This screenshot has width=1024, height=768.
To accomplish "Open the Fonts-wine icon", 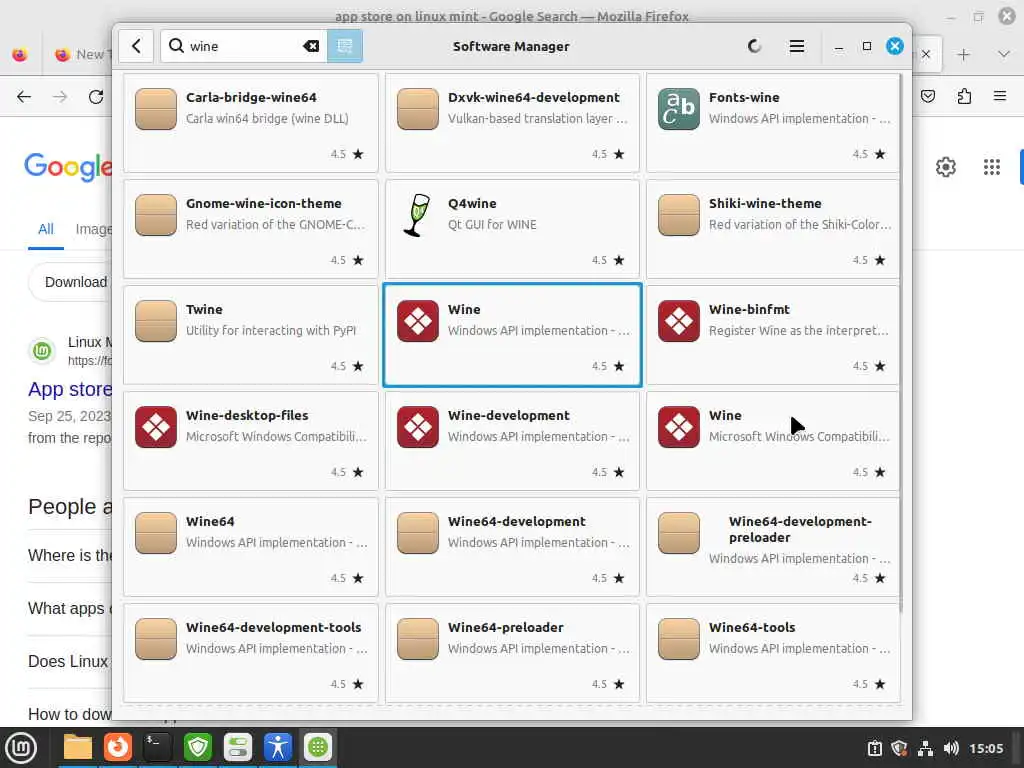I will pos(679,109).
